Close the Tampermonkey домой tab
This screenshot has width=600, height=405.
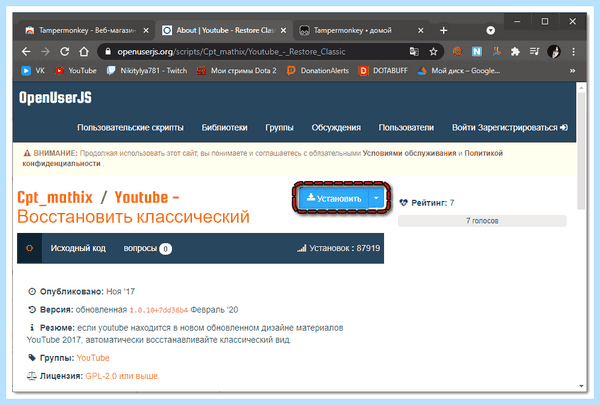421,30
